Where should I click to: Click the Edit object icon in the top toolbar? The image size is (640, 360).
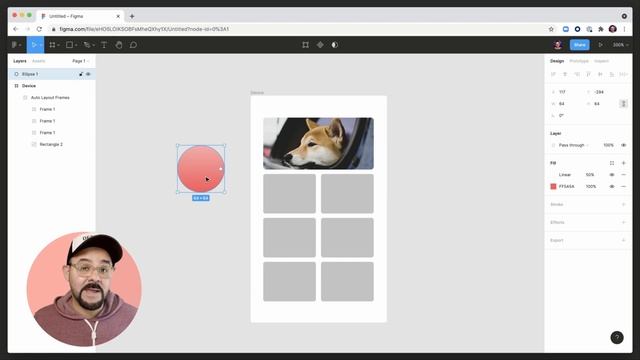[x=305, y=45]
